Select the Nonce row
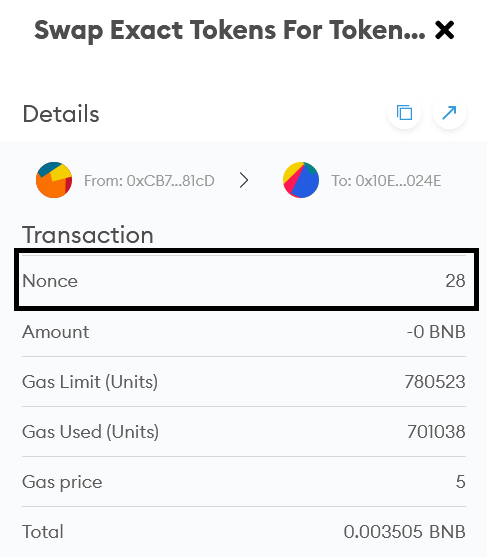Image resolution: width=487 pixels, height=557 pixels. pyautogui.click(x=246, y=280)
